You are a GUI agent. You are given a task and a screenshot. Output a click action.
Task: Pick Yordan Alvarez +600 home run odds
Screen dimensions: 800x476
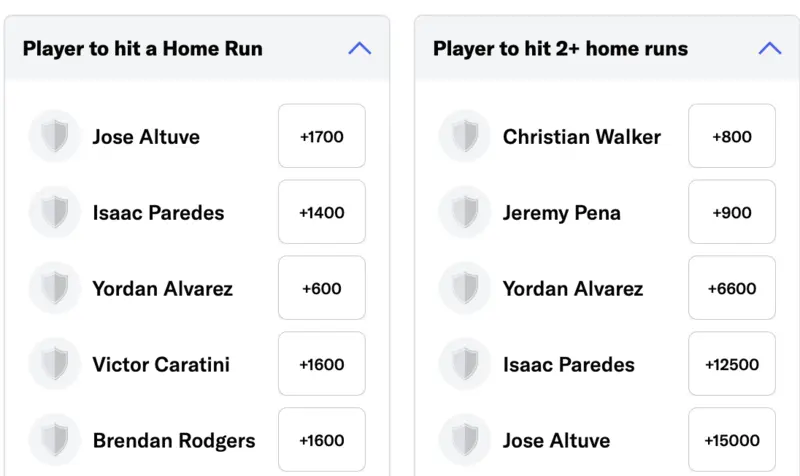[321, 288]
